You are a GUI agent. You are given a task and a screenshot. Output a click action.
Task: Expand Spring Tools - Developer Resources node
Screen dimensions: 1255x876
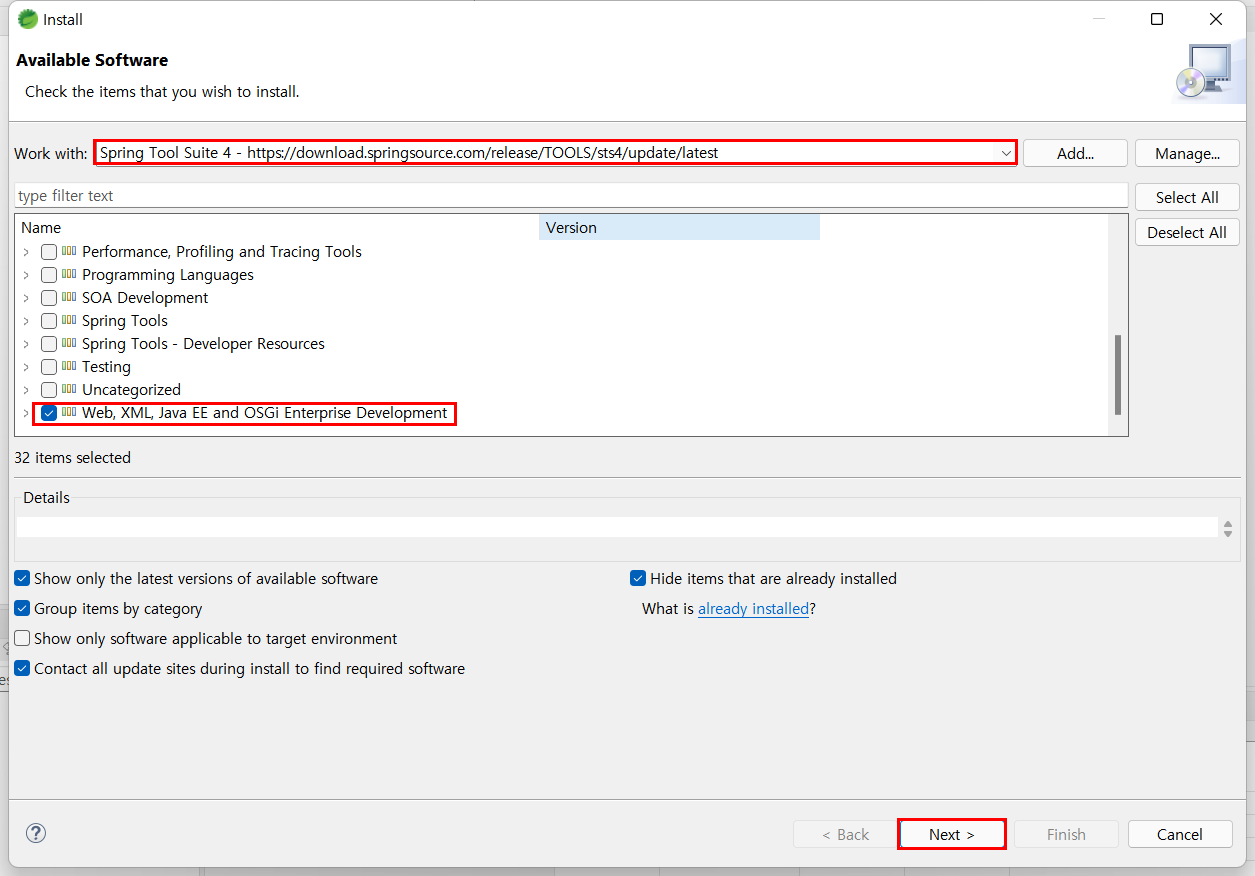[26, 344]
